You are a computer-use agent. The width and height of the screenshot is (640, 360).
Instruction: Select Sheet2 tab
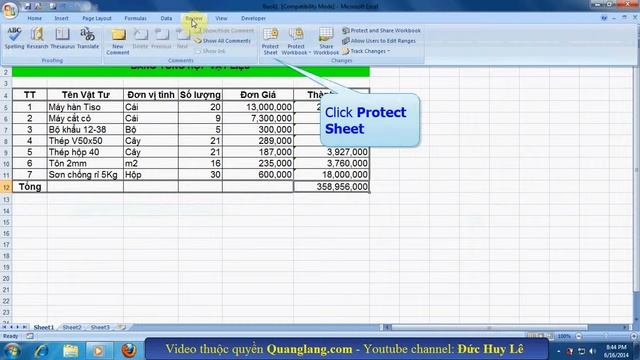pyautogui.click(x=72, y=327)
